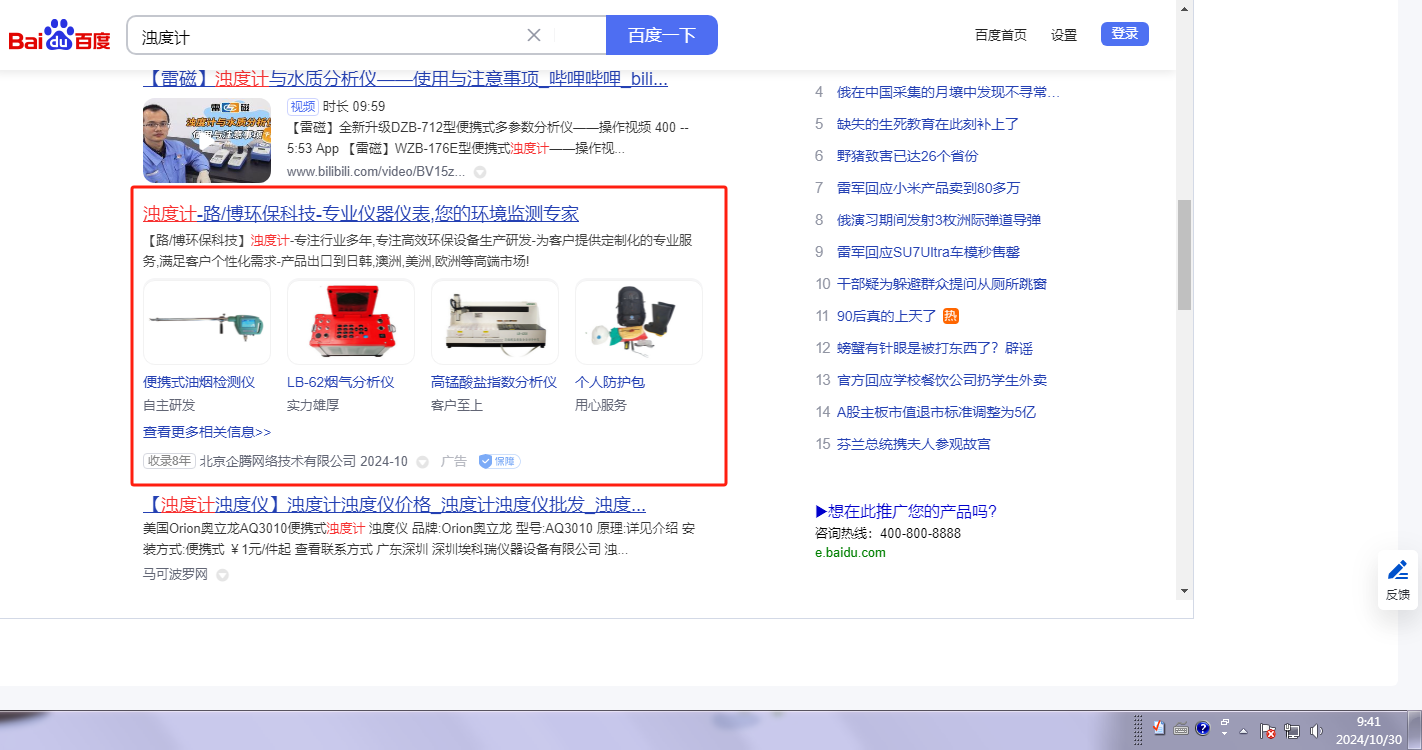The width and height of the screenshot is (1422, 750).
Task: Click the 马可波罗网 source text
Action: [x=176, y=574]
